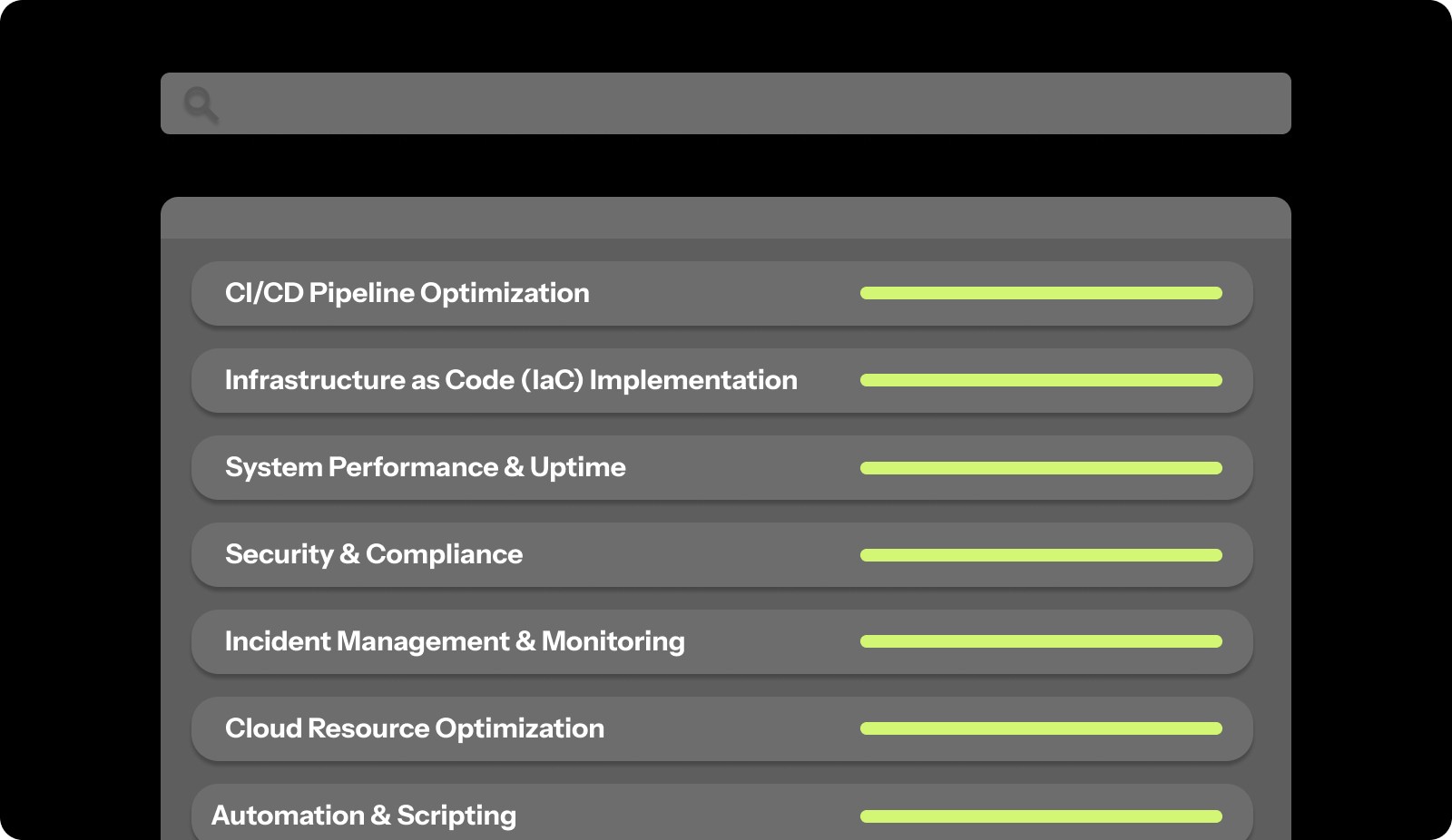
Task: Click the CI/CD Pipeline Optimization label text
Action: click(x=407, y=292)
